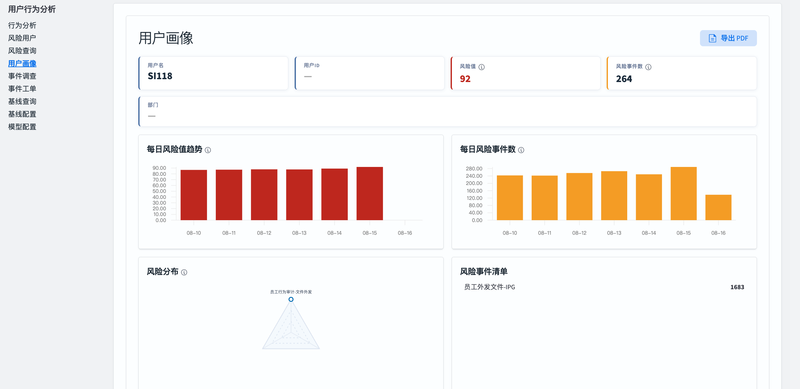Go to 风险查询 page

click(x=22, y=51)
